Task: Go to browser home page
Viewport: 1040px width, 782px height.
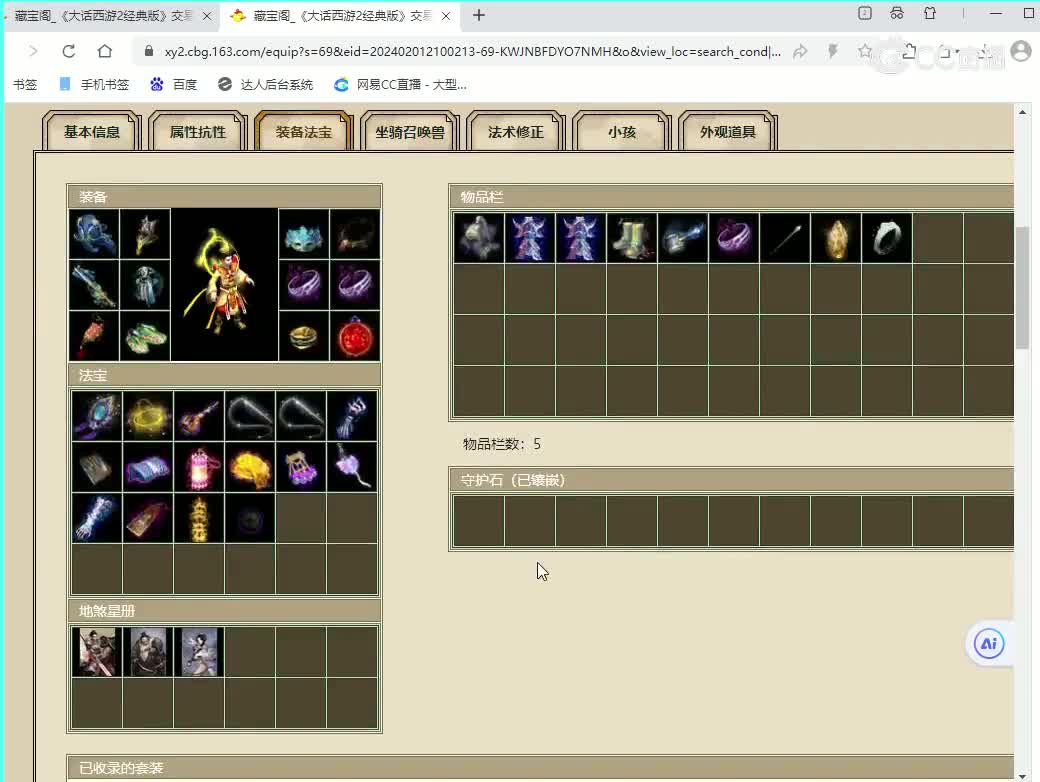Action: point(105,51)
